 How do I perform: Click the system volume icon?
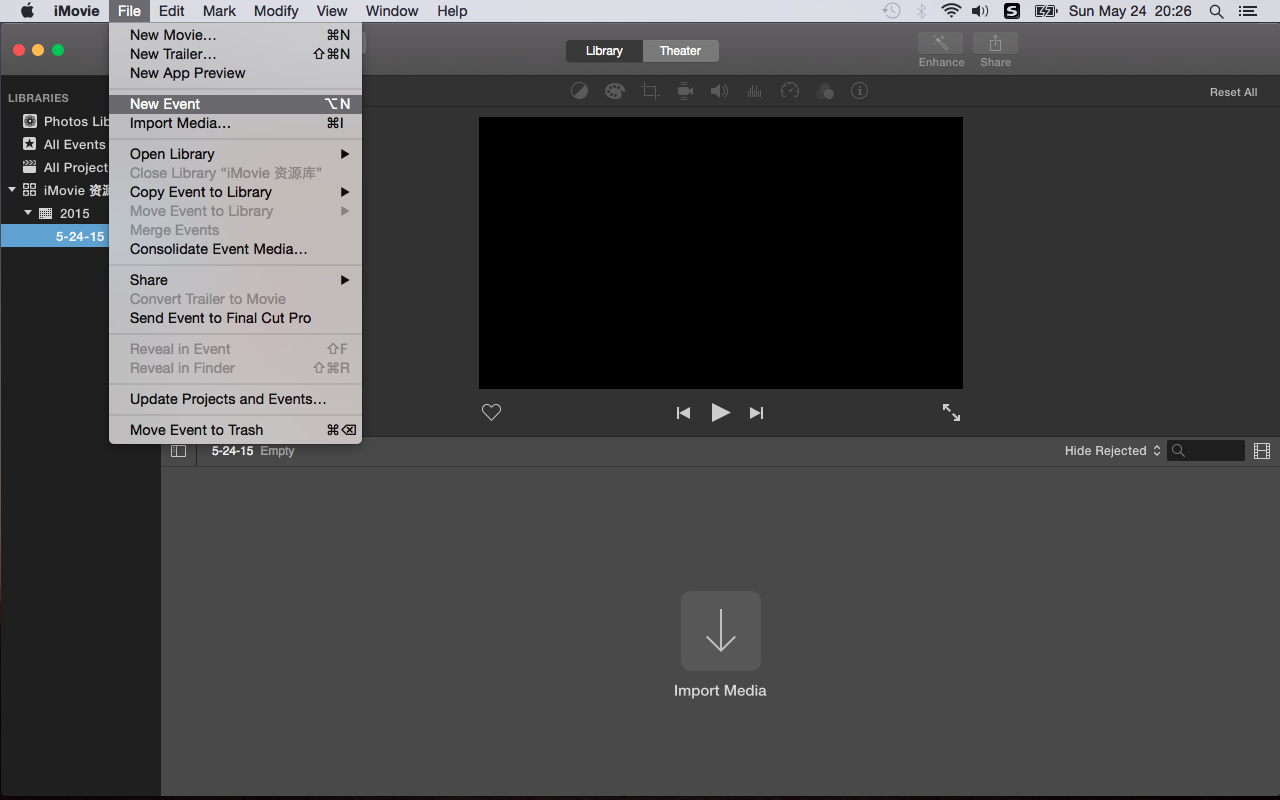(980, 11)
